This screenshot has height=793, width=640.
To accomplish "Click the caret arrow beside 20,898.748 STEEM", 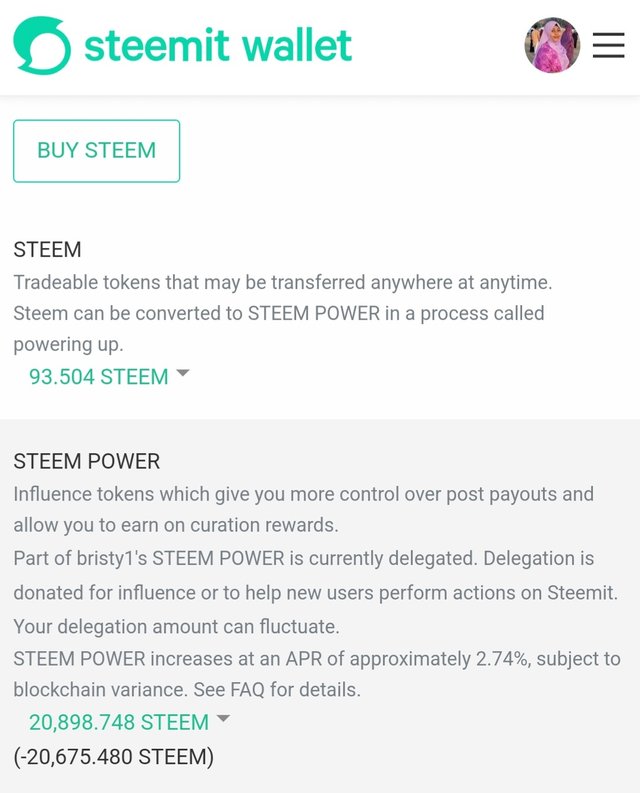I will coord(223,718).
